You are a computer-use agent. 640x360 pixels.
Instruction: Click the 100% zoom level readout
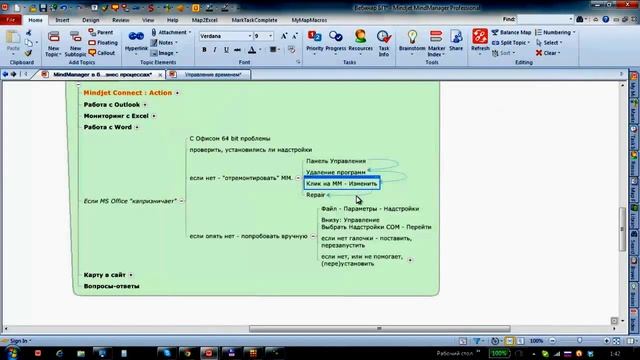pyautogui.click(x=536, y=340)
